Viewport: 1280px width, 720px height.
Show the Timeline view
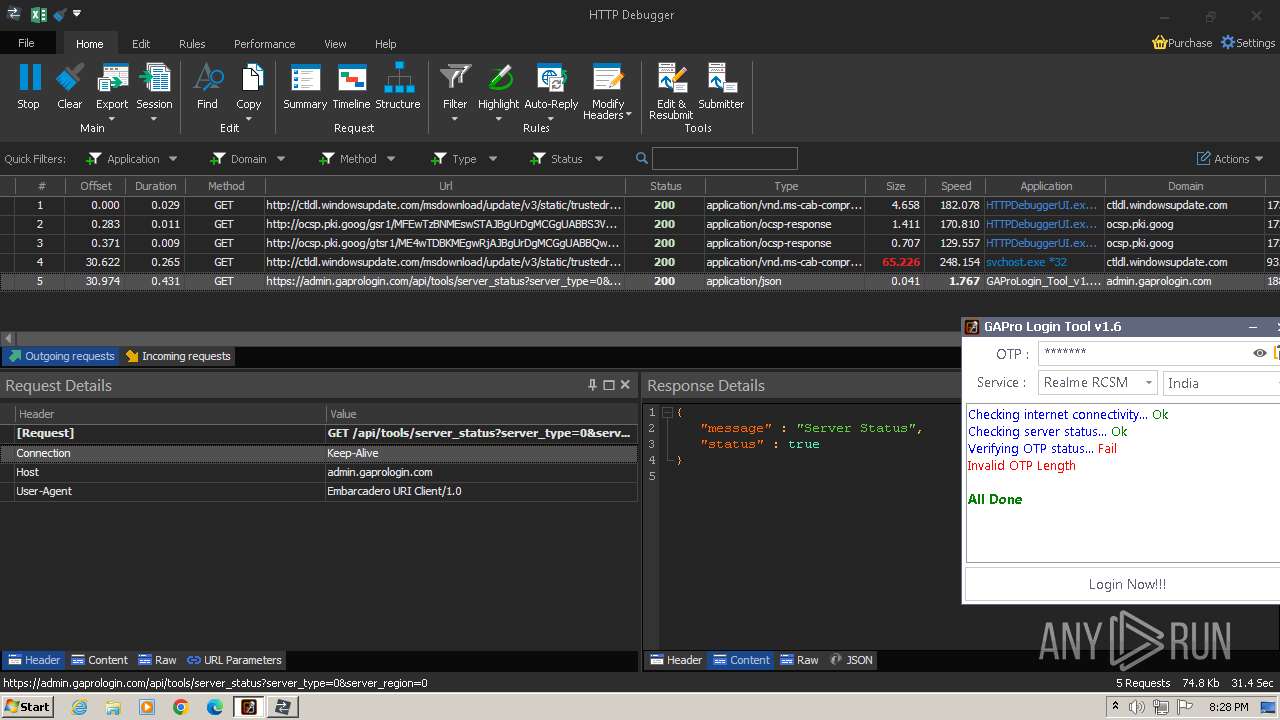[x=351, y=86]
